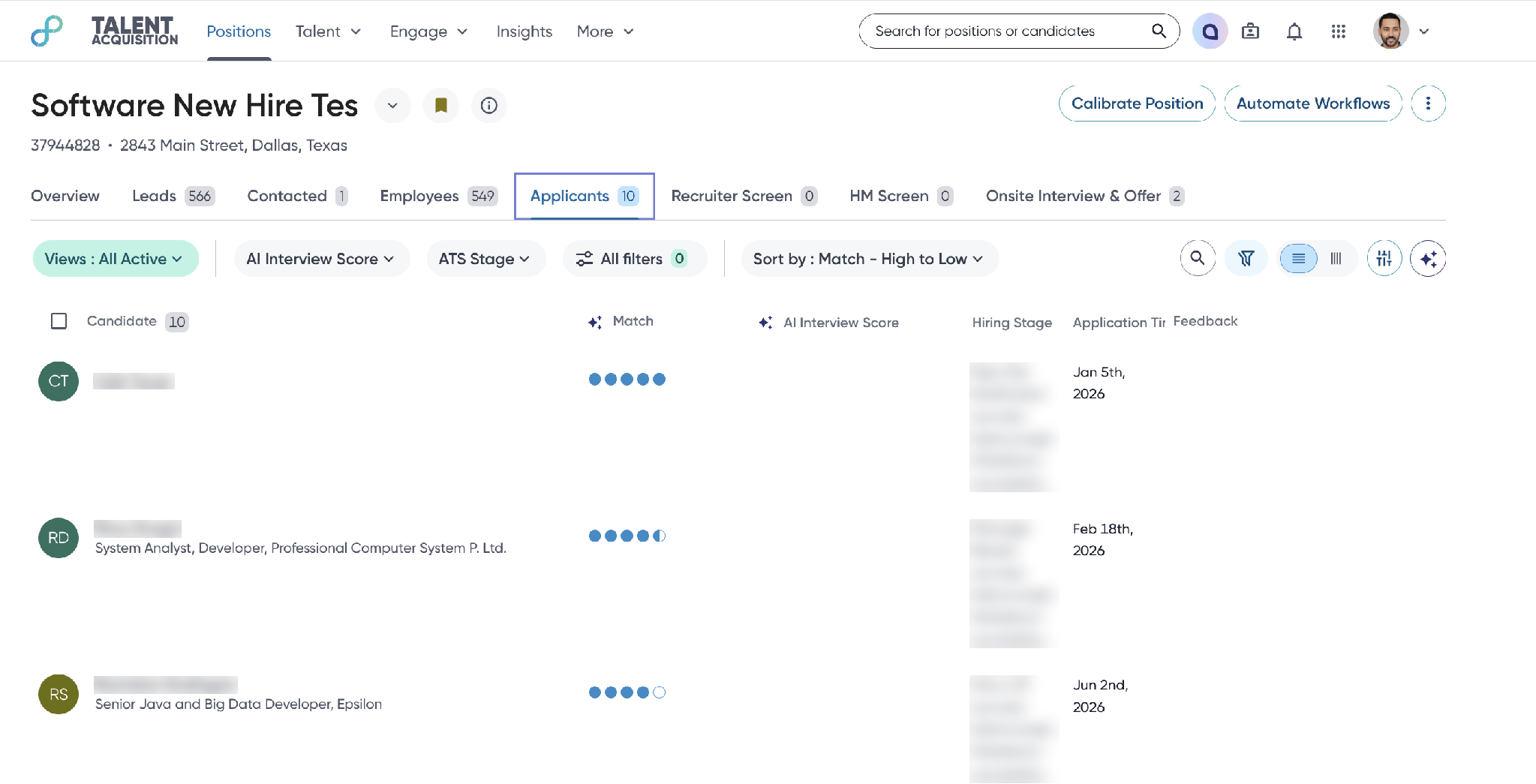Switch to the Leads tab
1536x784 pixels.
click(173, 196)
